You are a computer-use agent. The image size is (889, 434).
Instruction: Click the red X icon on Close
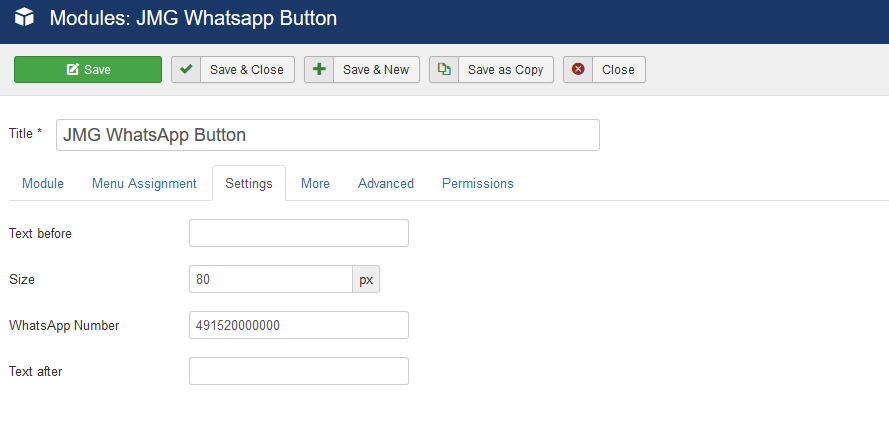pyautogui.click(x=578, y=70)
